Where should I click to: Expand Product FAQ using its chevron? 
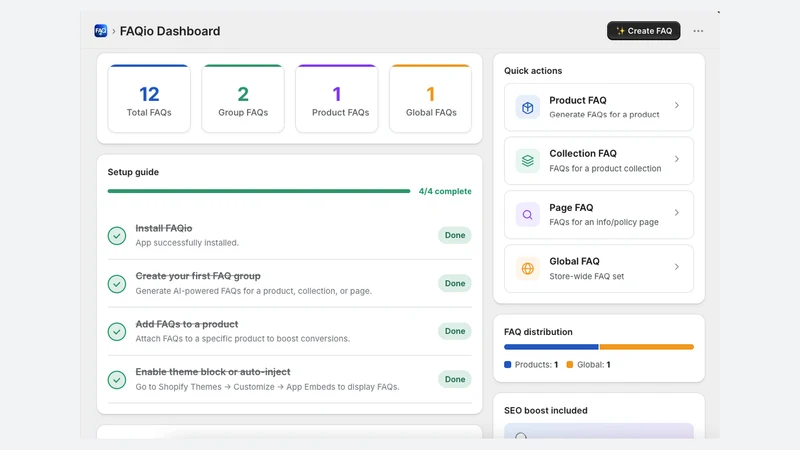(677, 105)
